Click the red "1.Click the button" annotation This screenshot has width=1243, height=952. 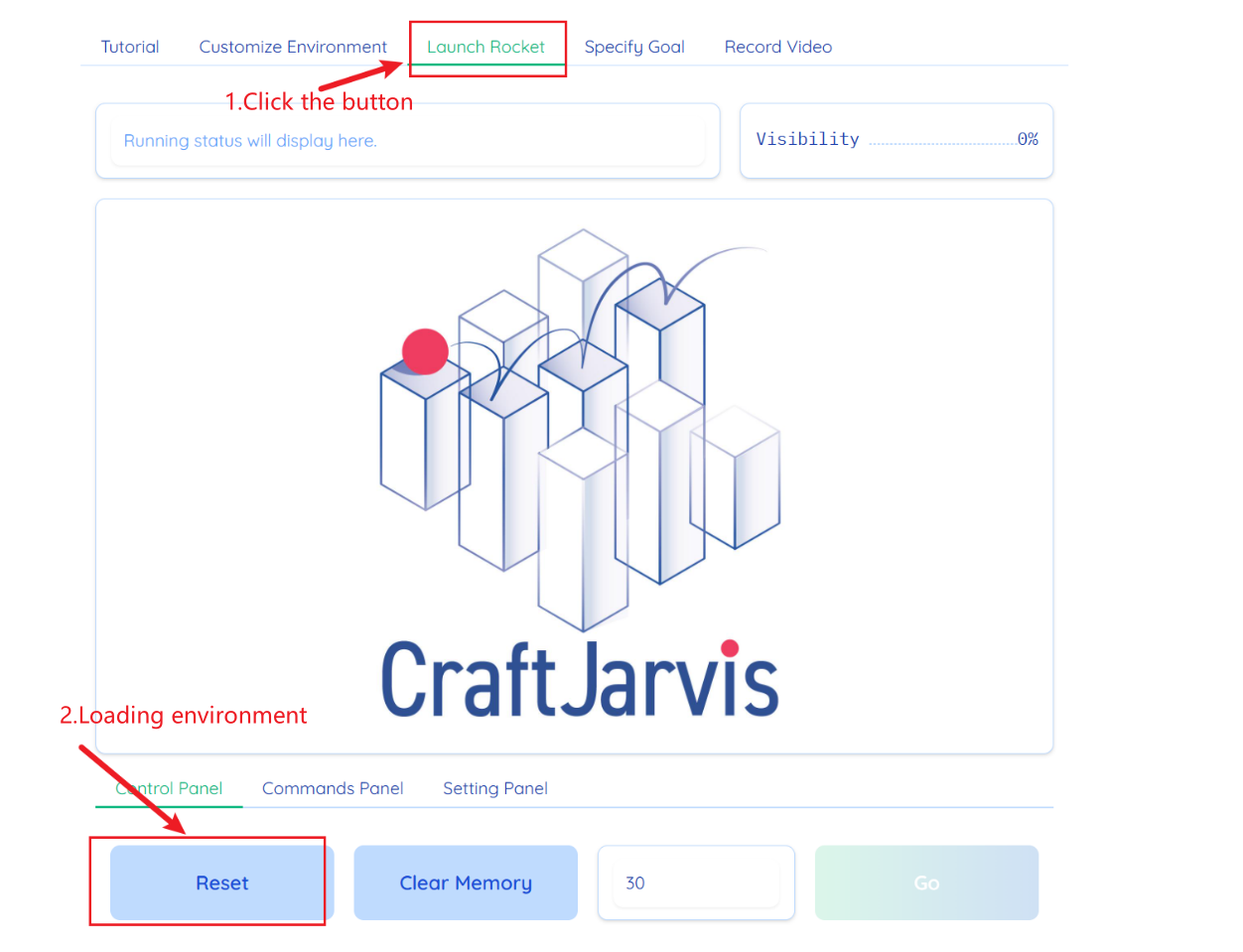click(319, 102)
